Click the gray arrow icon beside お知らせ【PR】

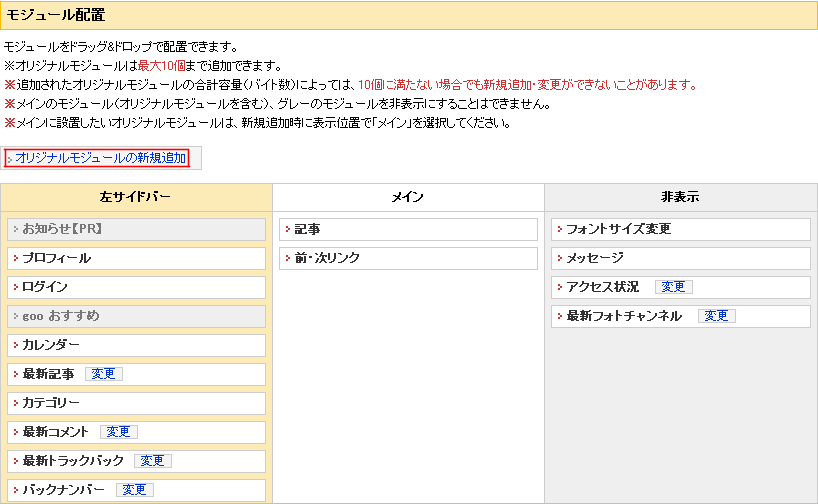coord(16,229)
